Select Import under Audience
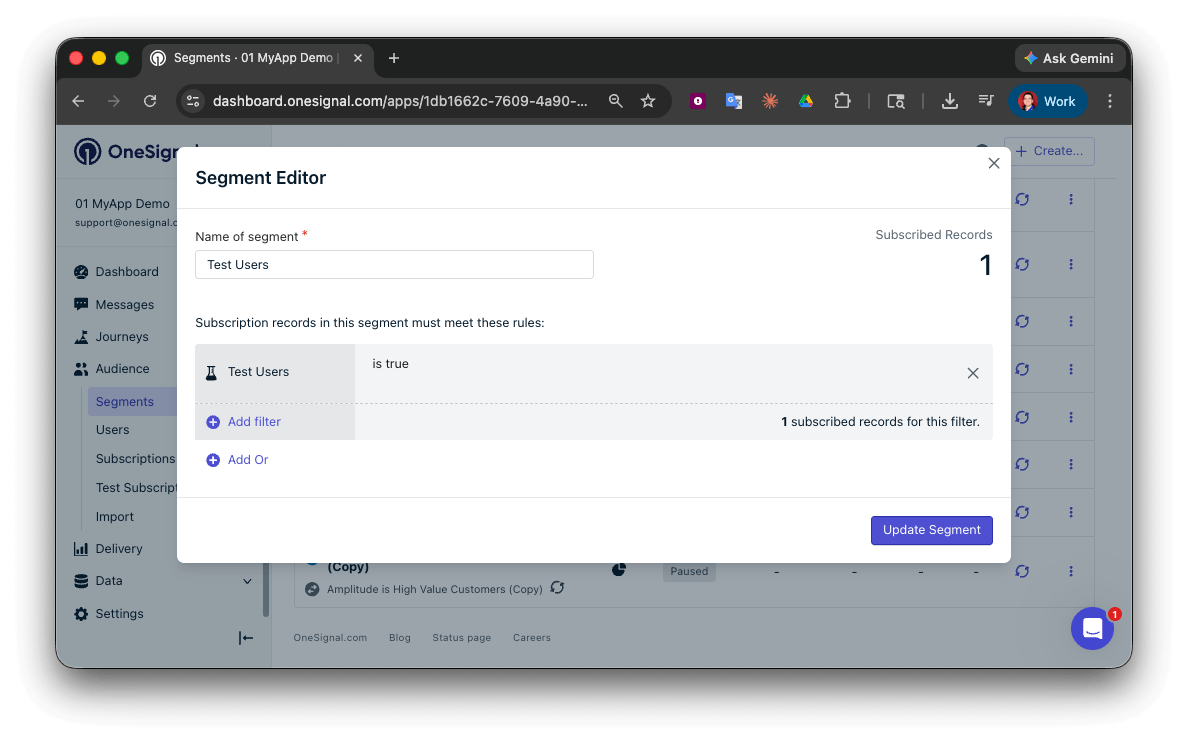1188x742 pixels. pyautogui.click(x=114, y=517)
